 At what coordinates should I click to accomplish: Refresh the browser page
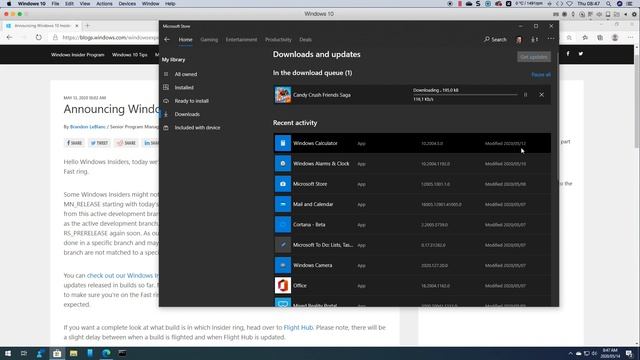tap(38, 38)
